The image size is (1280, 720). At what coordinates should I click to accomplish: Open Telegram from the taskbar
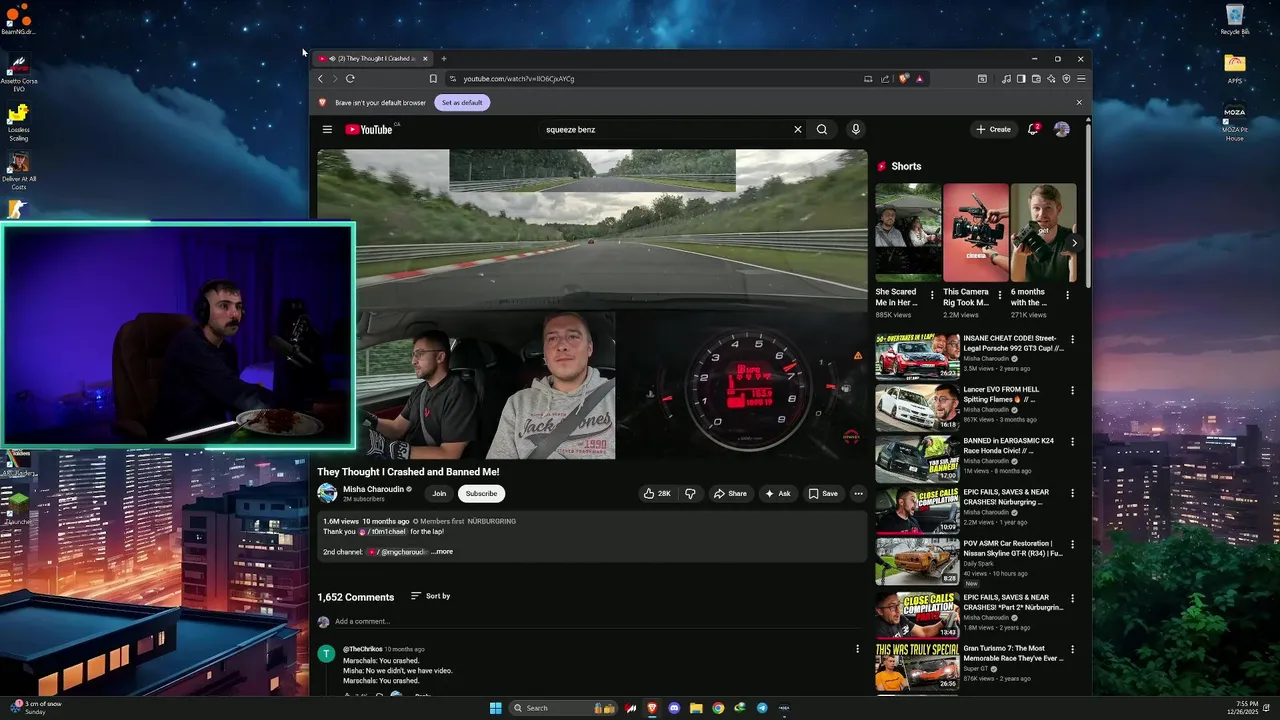pos(762,708)
